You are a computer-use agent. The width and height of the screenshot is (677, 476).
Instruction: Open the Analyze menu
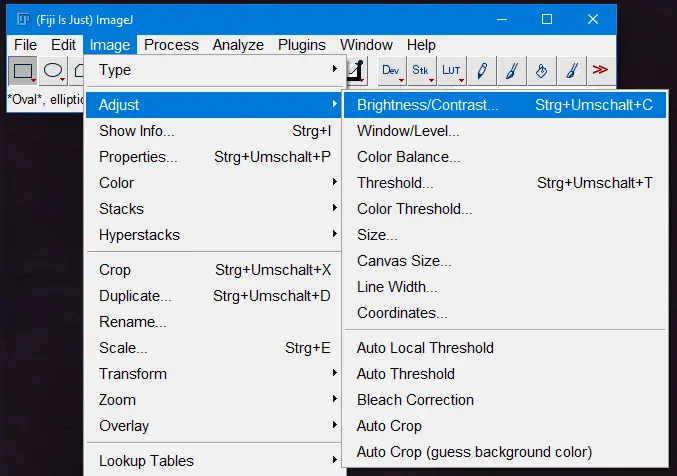238,45
